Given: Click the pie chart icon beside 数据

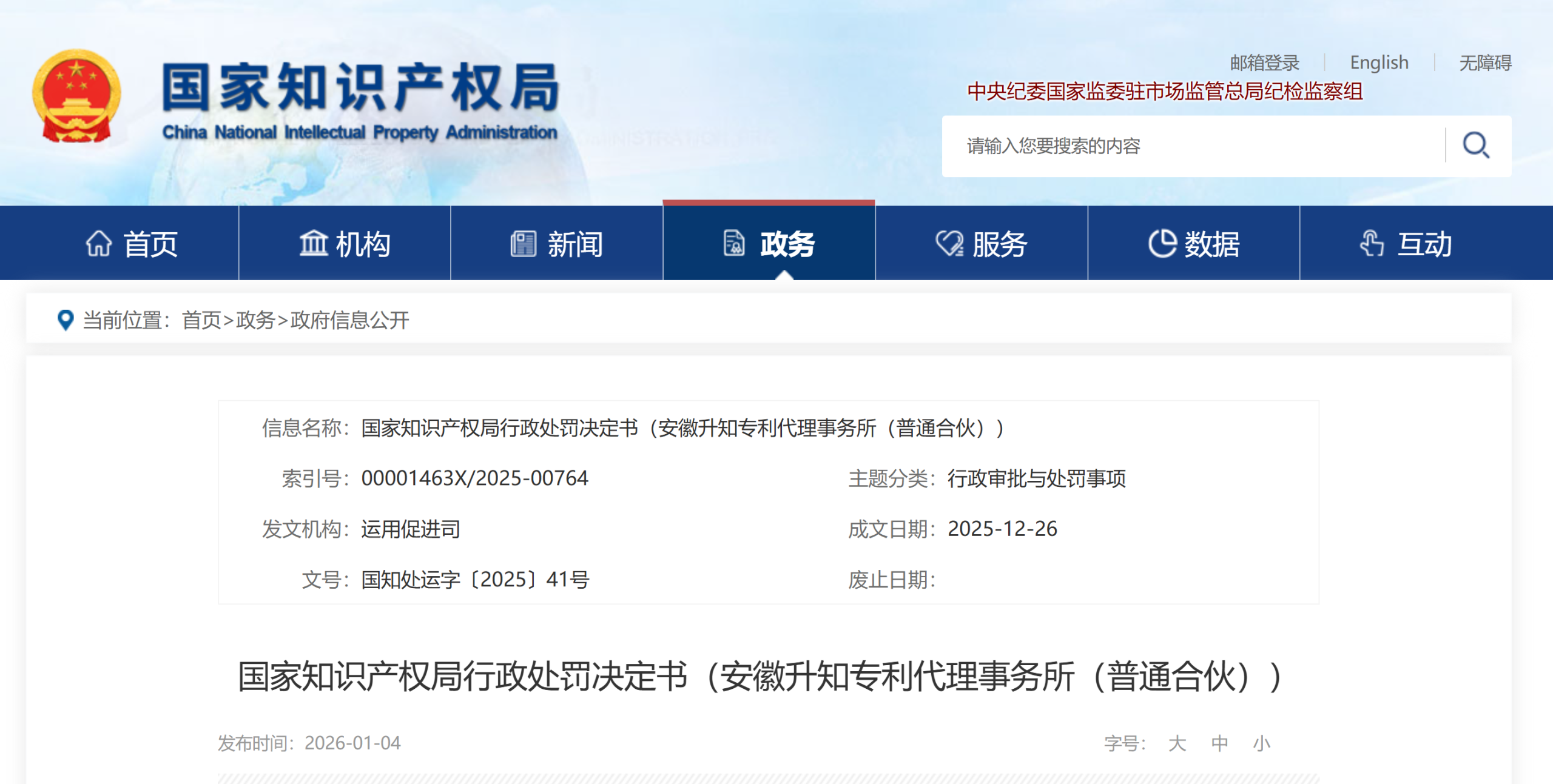Looking at the screenshot, I should click(1162, 244).
